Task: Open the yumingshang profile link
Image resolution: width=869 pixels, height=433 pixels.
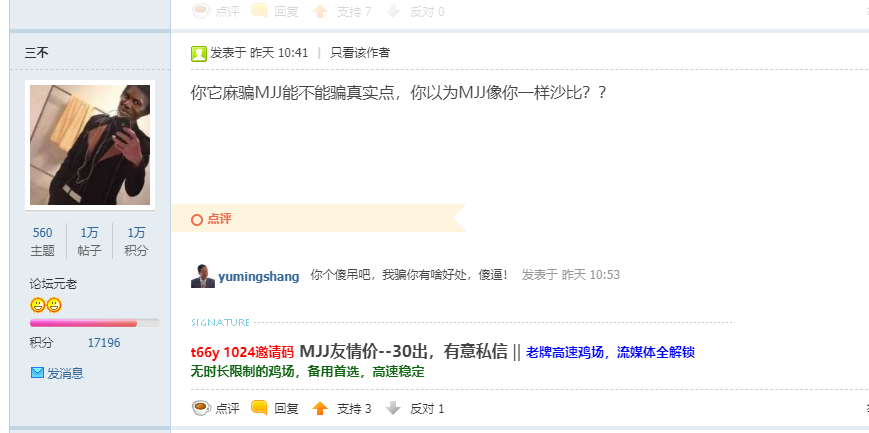Action: [259, 277]
